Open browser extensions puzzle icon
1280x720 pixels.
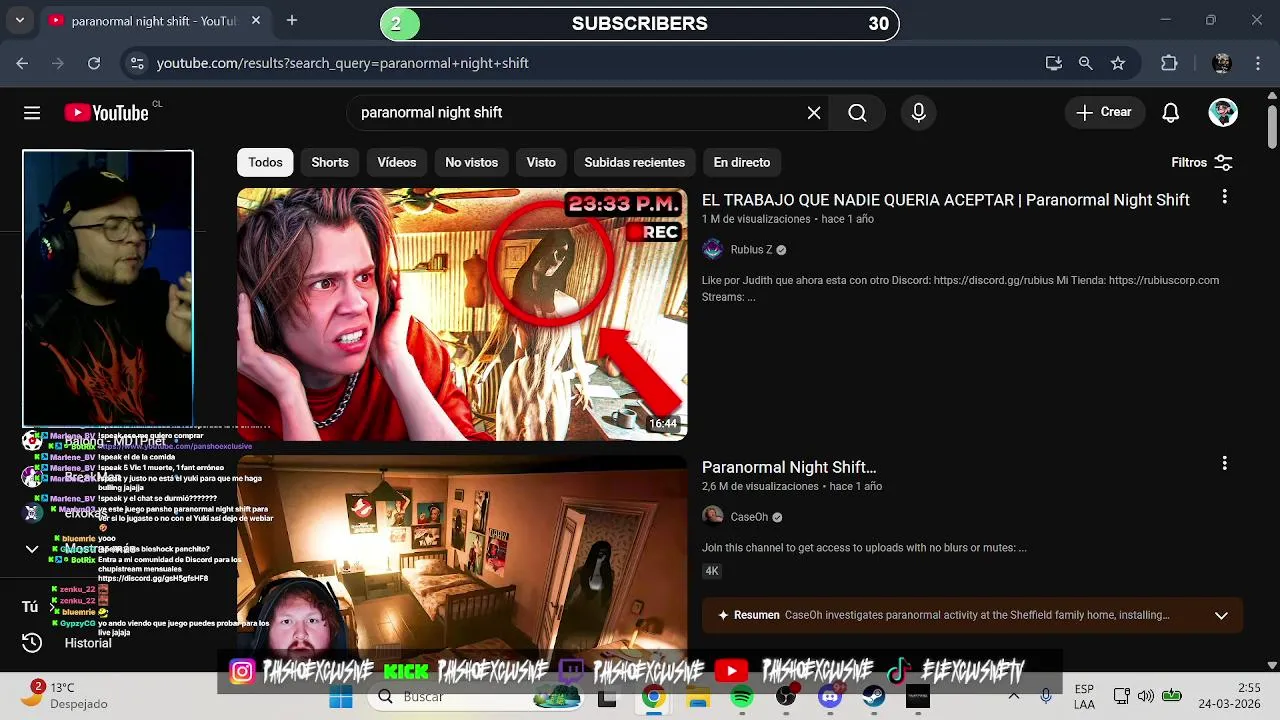[1169, 63]
